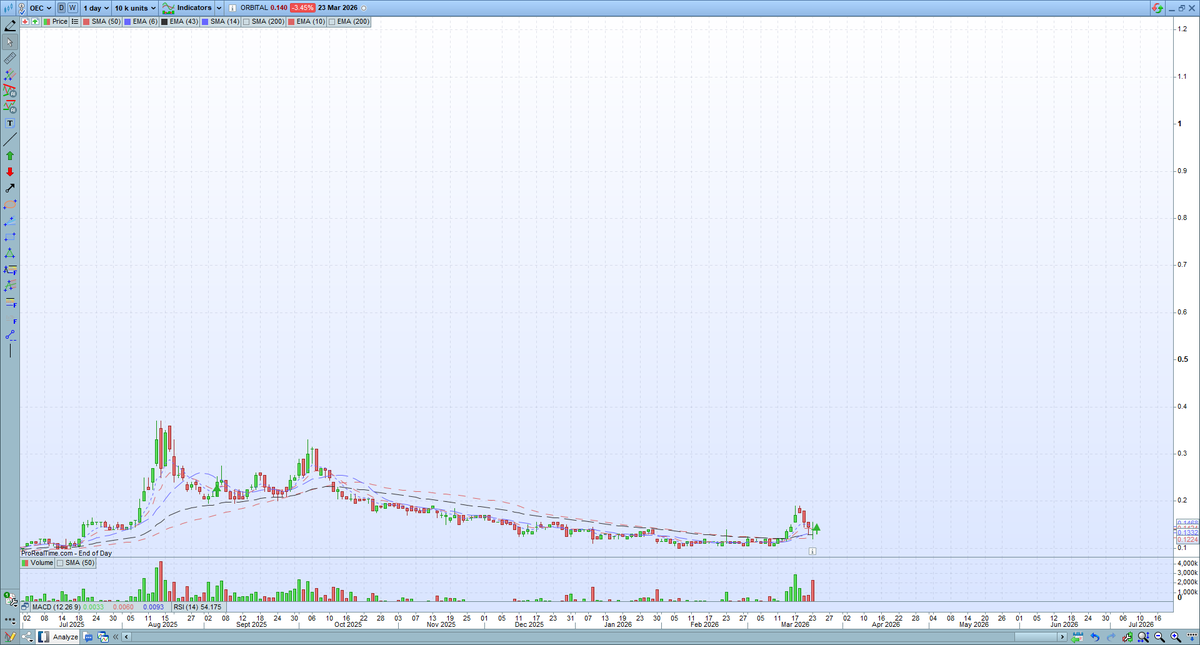Click the redo arrow in bottom-right

(1111, 636)
